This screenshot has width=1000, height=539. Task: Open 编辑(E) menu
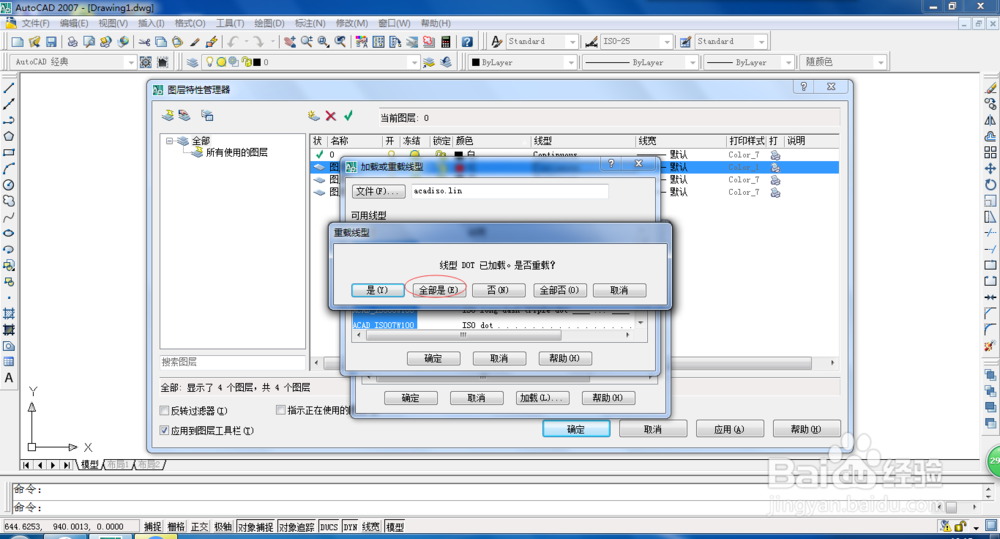coord(74,23)
